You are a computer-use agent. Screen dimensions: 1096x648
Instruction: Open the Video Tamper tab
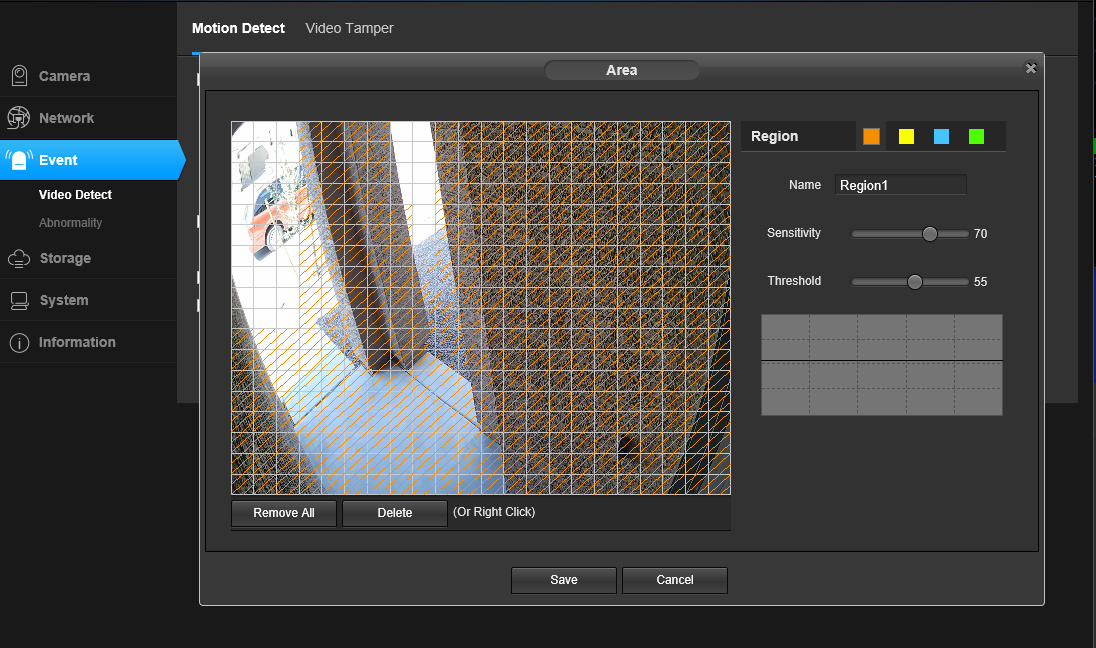[x=349, y=28]
